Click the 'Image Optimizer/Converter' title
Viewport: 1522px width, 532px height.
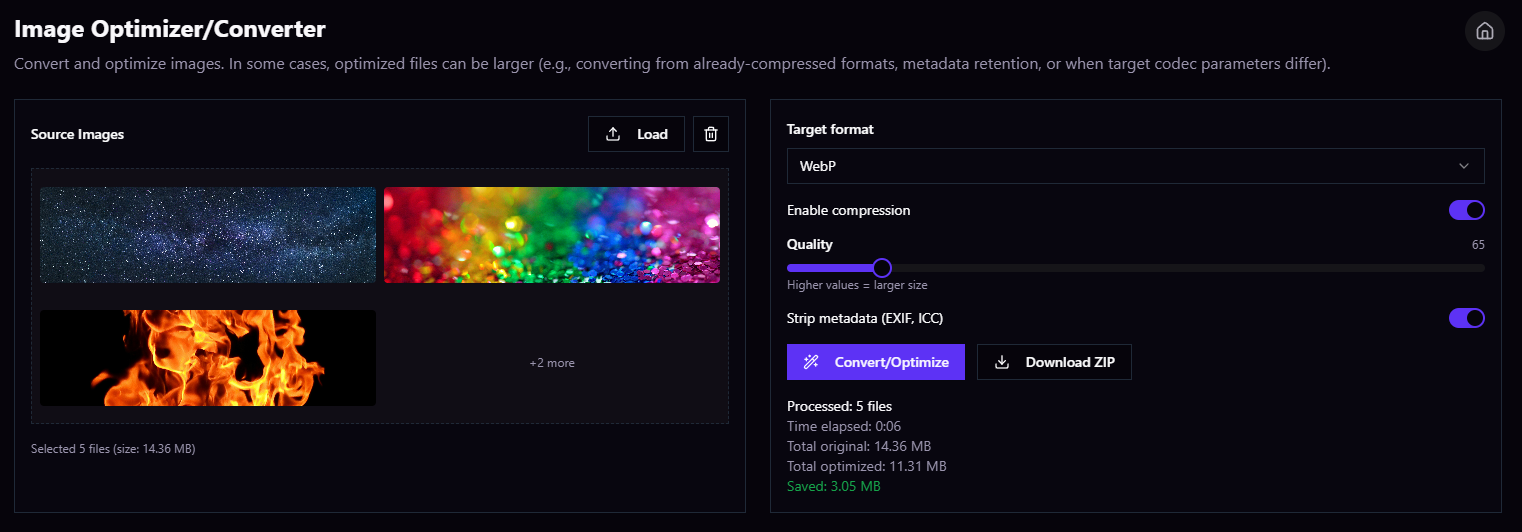tap(170, 29)
